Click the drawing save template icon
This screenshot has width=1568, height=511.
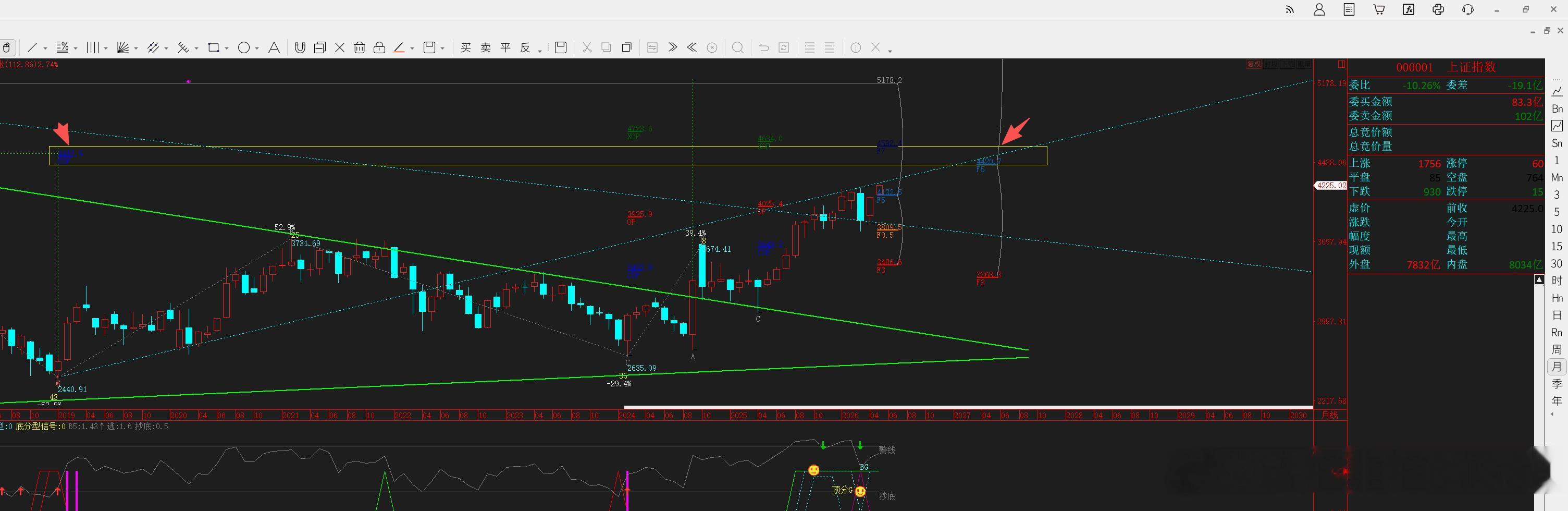pos(430,47)
